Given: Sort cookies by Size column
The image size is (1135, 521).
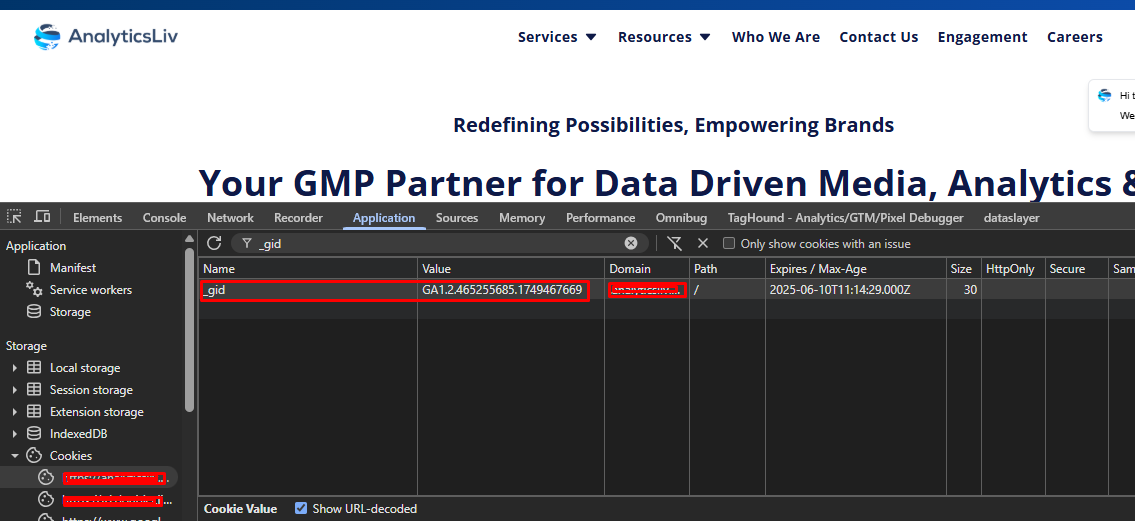Looking at the screenshot, I should click(963, 268).
